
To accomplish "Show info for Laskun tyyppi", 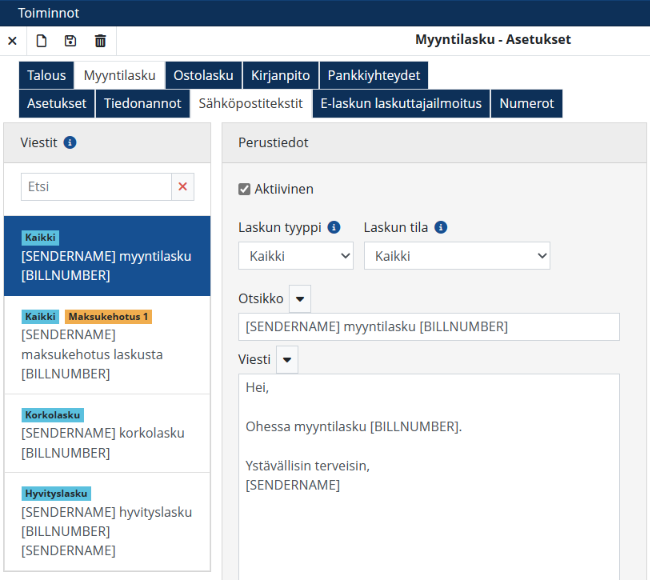I will tap(334, 227).
